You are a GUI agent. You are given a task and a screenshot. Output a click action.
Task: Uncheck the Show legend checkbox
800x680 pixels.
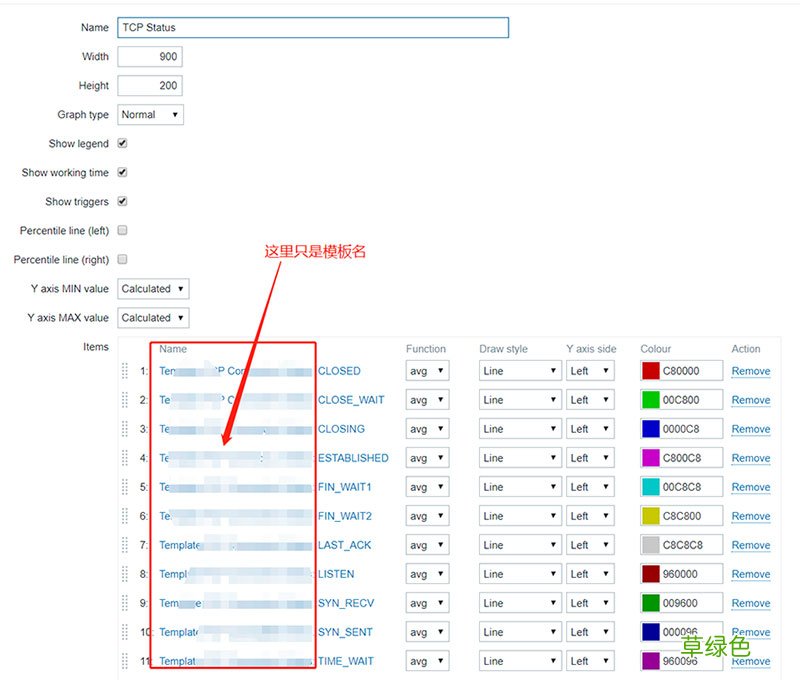pyautogui.click(x=122, y=144)
